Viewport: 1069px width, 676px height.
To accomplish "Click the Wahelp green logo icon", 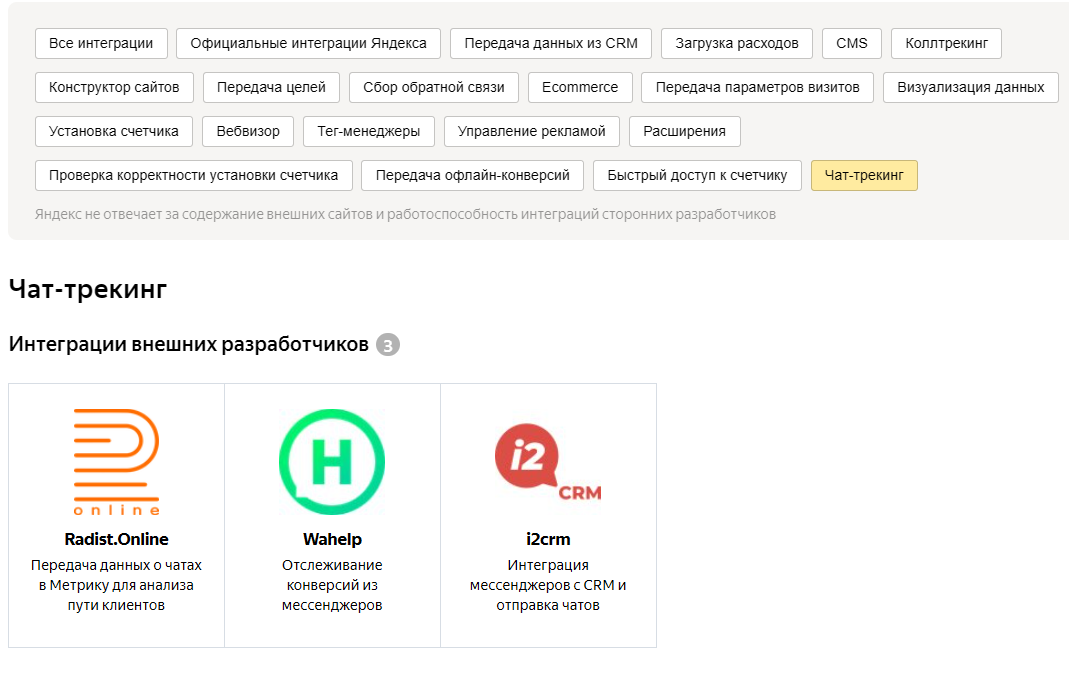I will [x=331, y=461].
